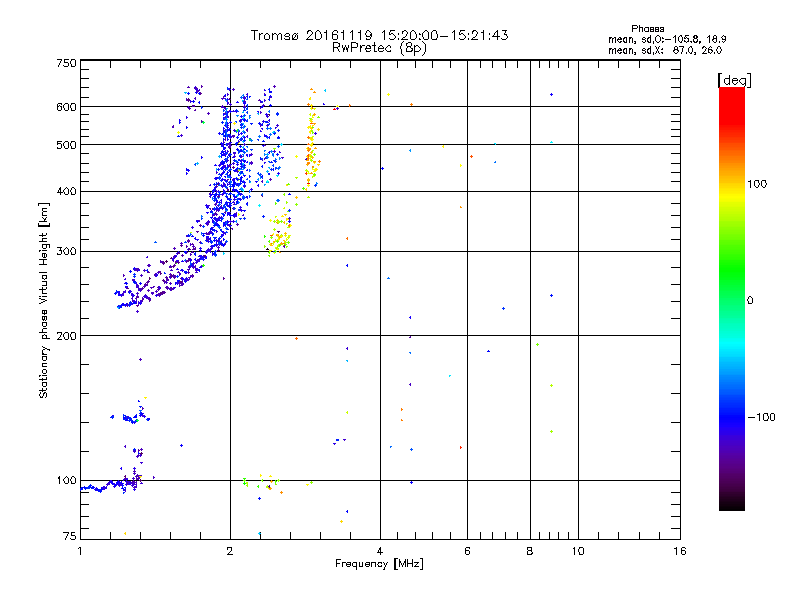Click the 400 height tick label
Viewport: 800px width, 600px height.
[66, 192]
